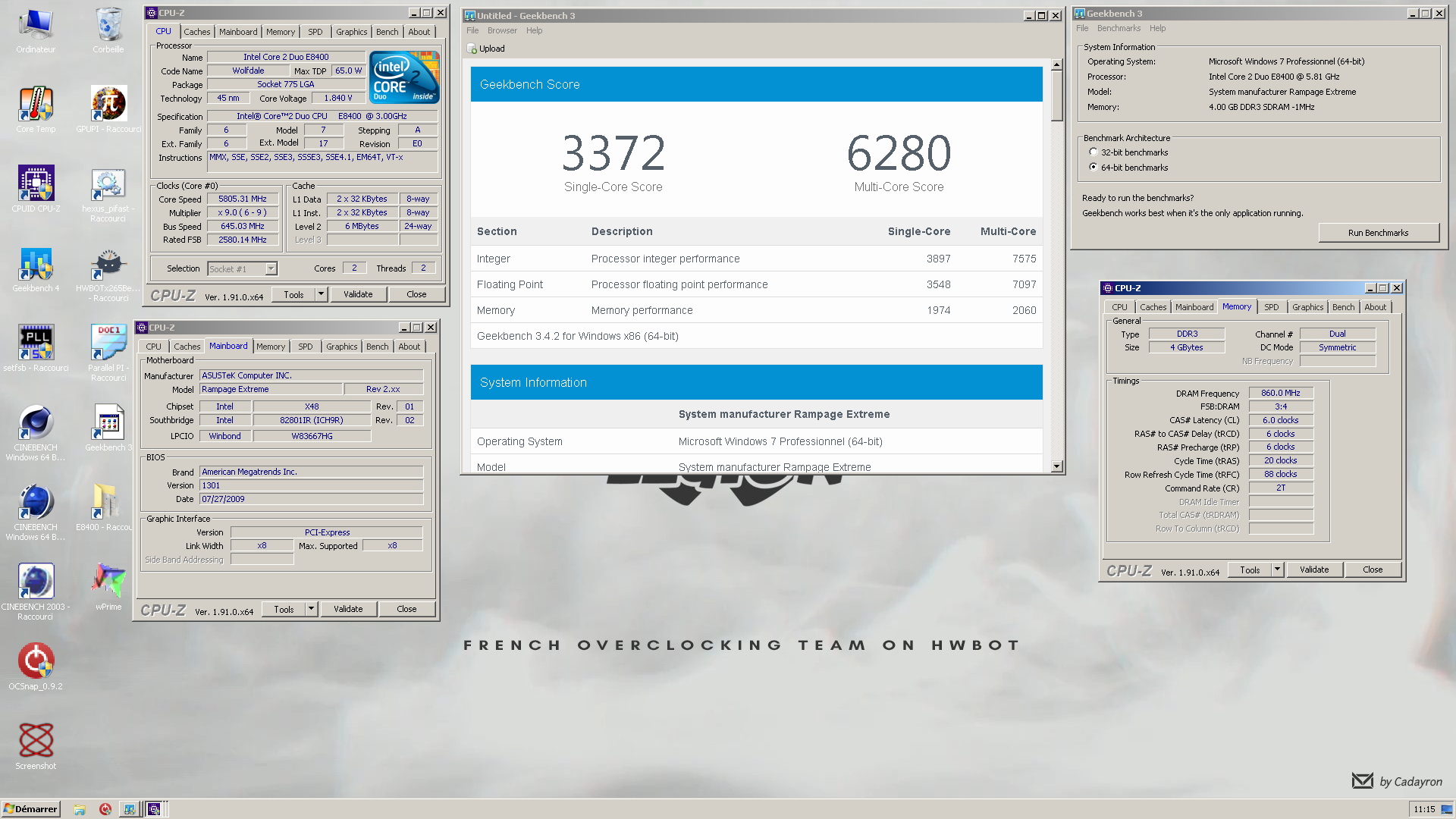Open Help menu in Geekbench 3 launcher

click(1157, 28)
